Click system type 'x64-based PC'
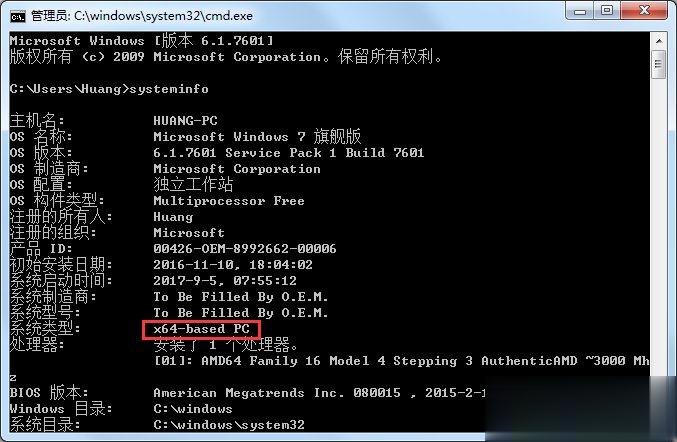 [x=202, y=329]
